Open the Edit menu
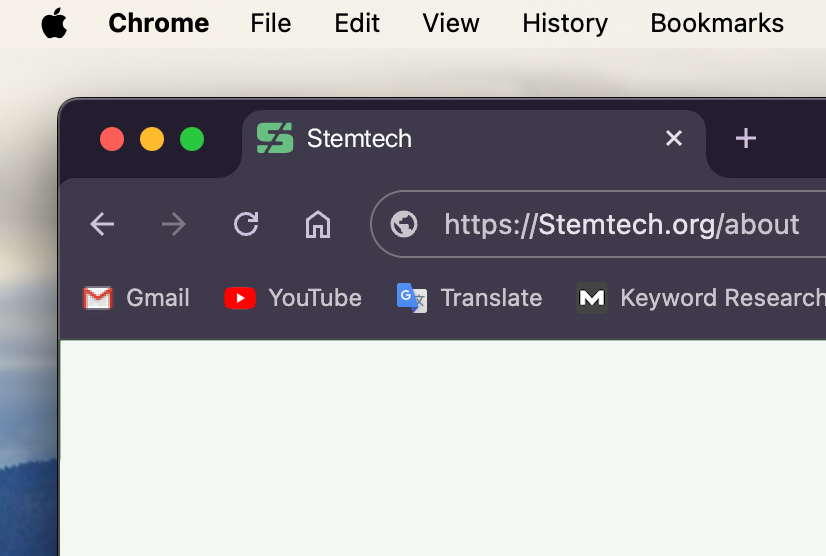The width and height of the screenshot is (826, 556). click(x=357, y=23)
